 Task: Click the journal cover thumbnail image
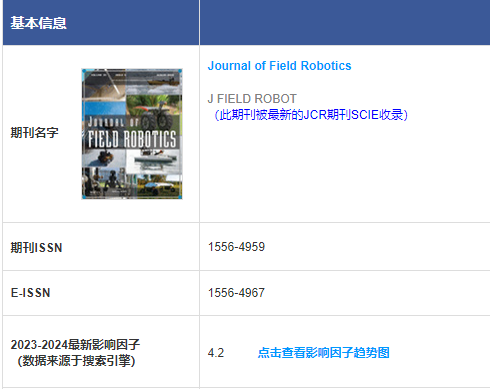pos(132,134)
